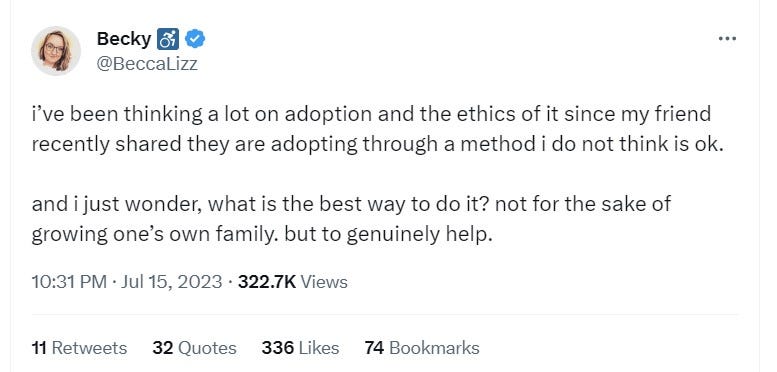This screenshot has width=777, height=372.
Task: Open the @BeccaLizz handle link
Action: [x=147, y=64]
